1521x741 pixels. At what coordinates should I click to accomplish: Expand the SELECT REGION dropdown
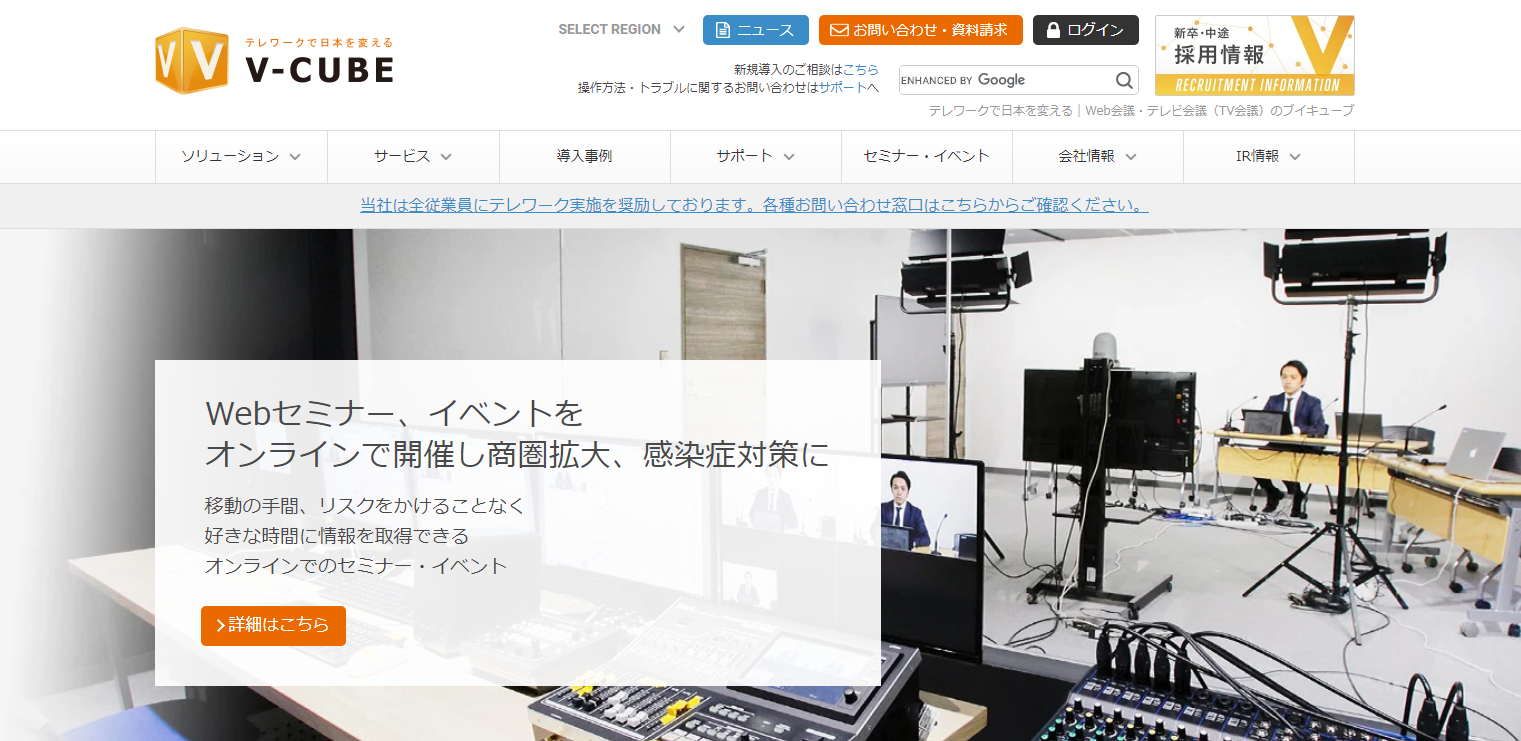tap(679, 29)
